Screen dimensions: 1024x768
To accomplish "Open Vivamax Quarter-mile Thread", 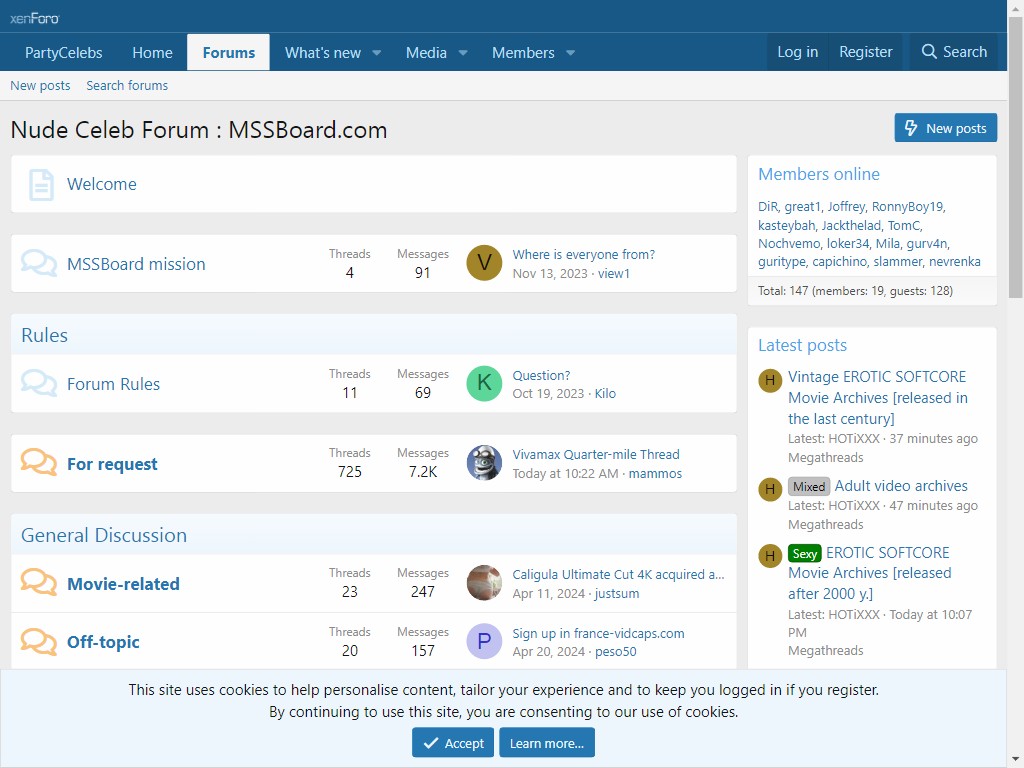I will 596,455.
